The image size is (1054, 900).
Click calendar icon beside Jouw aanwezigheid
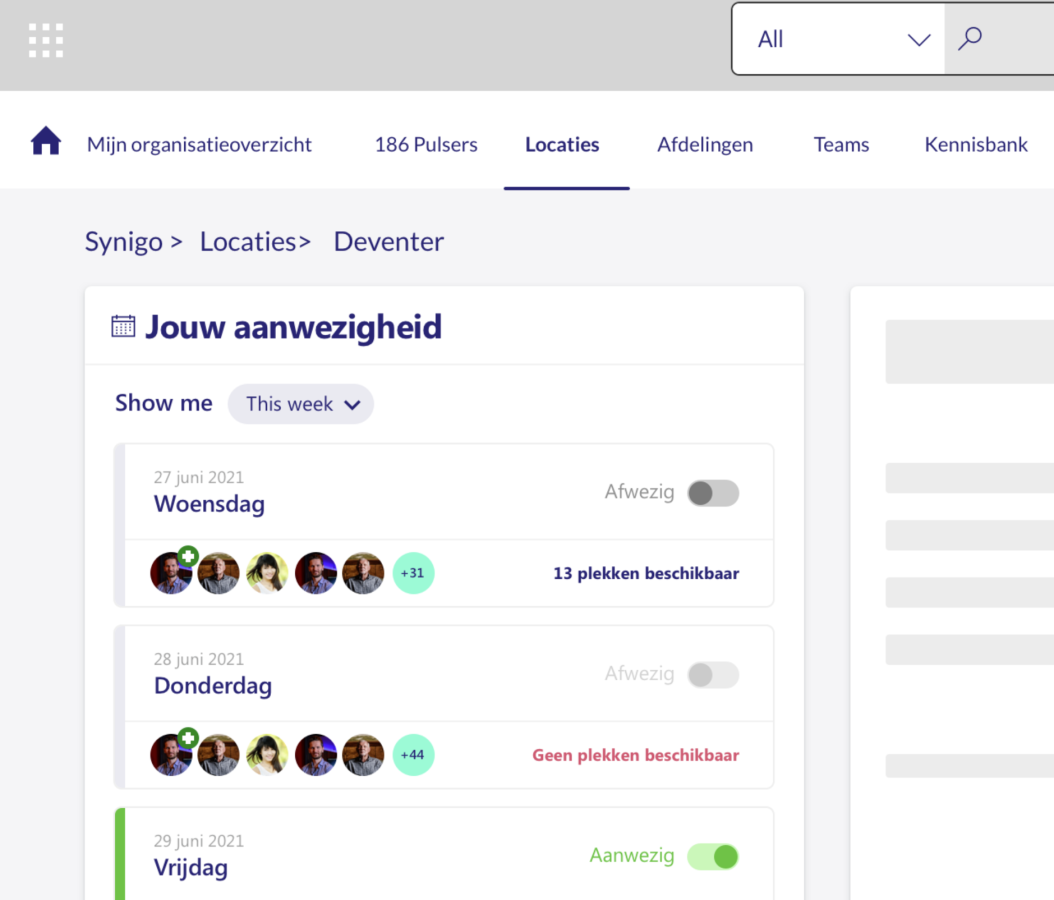coord(123,327)
